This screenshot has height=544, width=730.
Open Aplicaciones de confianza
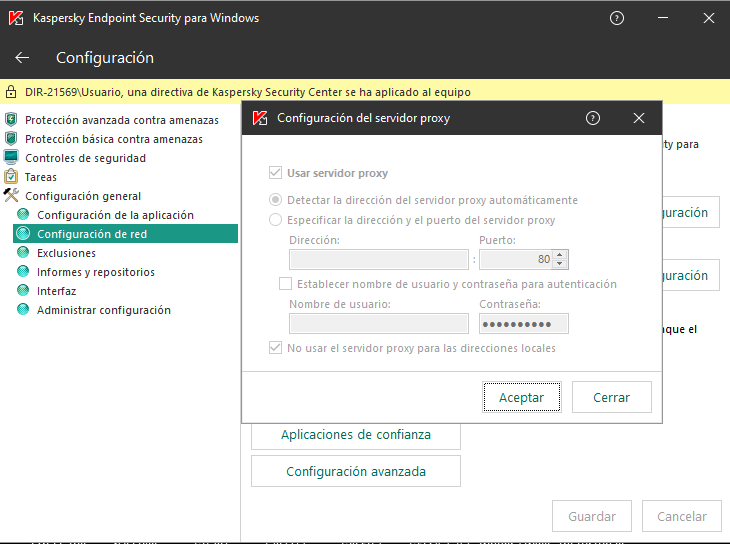(355, 435)
